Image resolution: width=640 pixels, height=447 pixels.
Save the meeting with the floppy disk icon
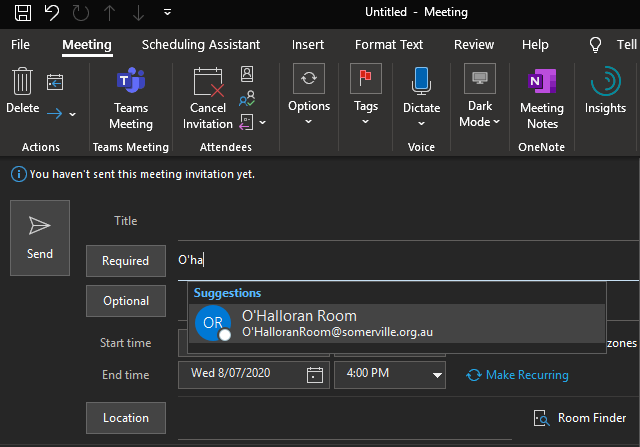point(23,13)
